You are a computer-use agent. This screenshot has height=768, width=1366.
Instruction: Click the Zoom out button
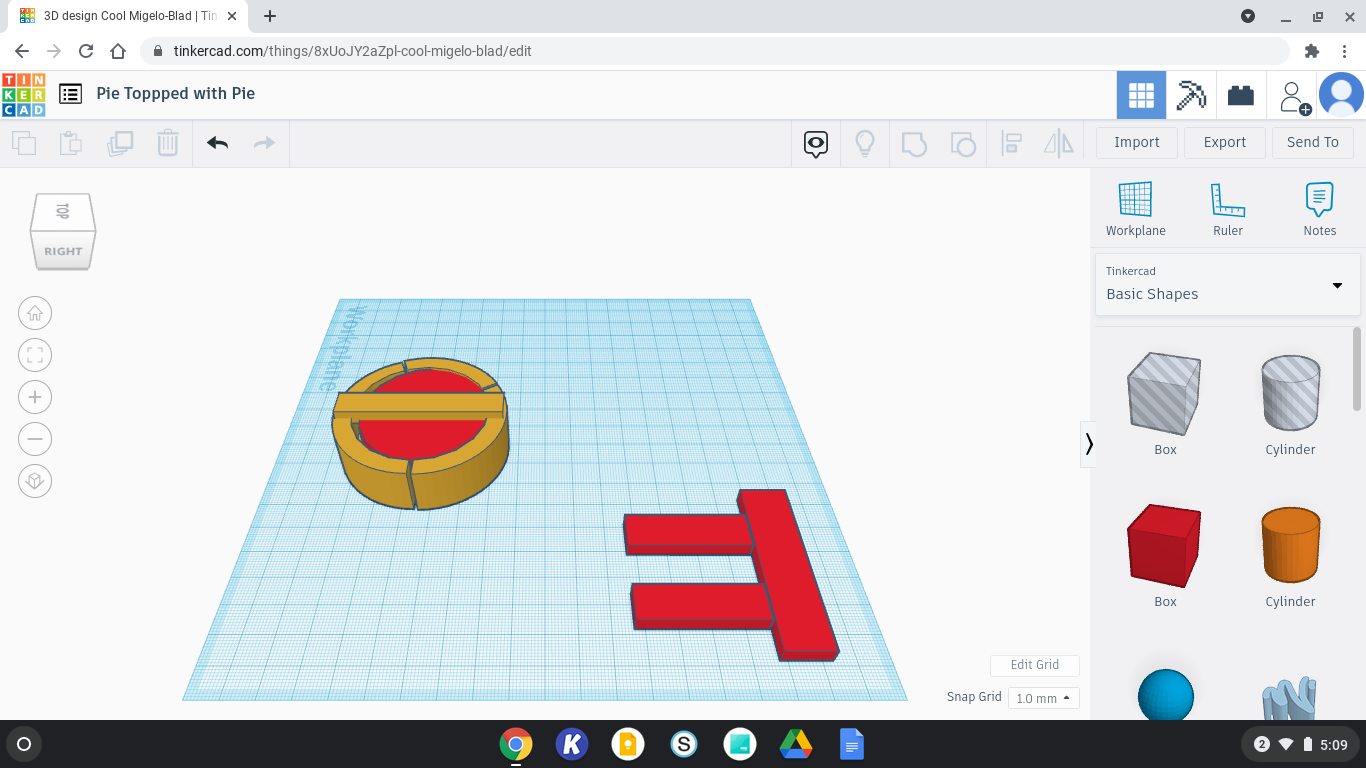click(35, 439)
